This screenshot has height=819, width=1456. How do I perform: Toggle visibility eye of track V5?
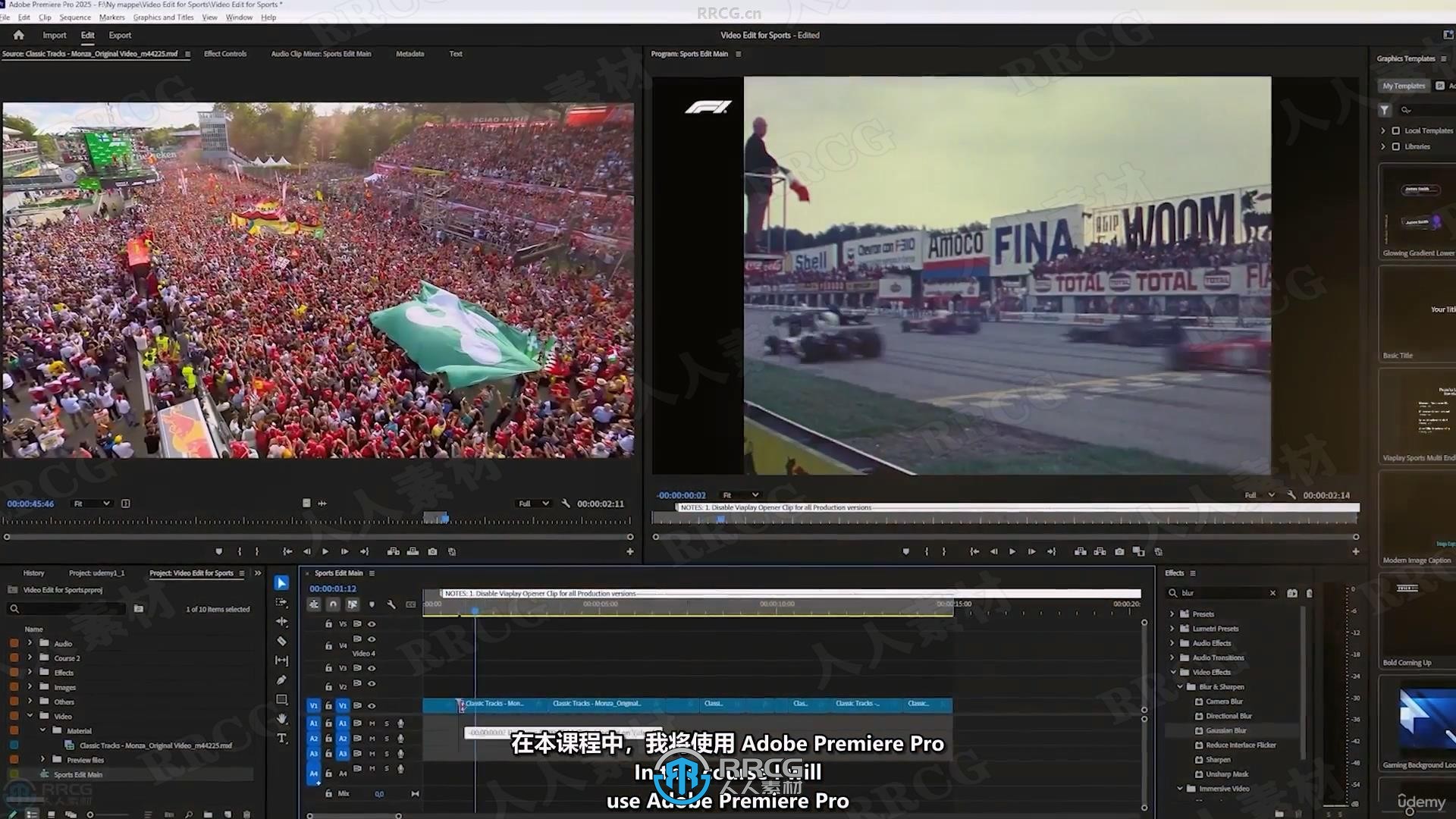click(372, 623)
